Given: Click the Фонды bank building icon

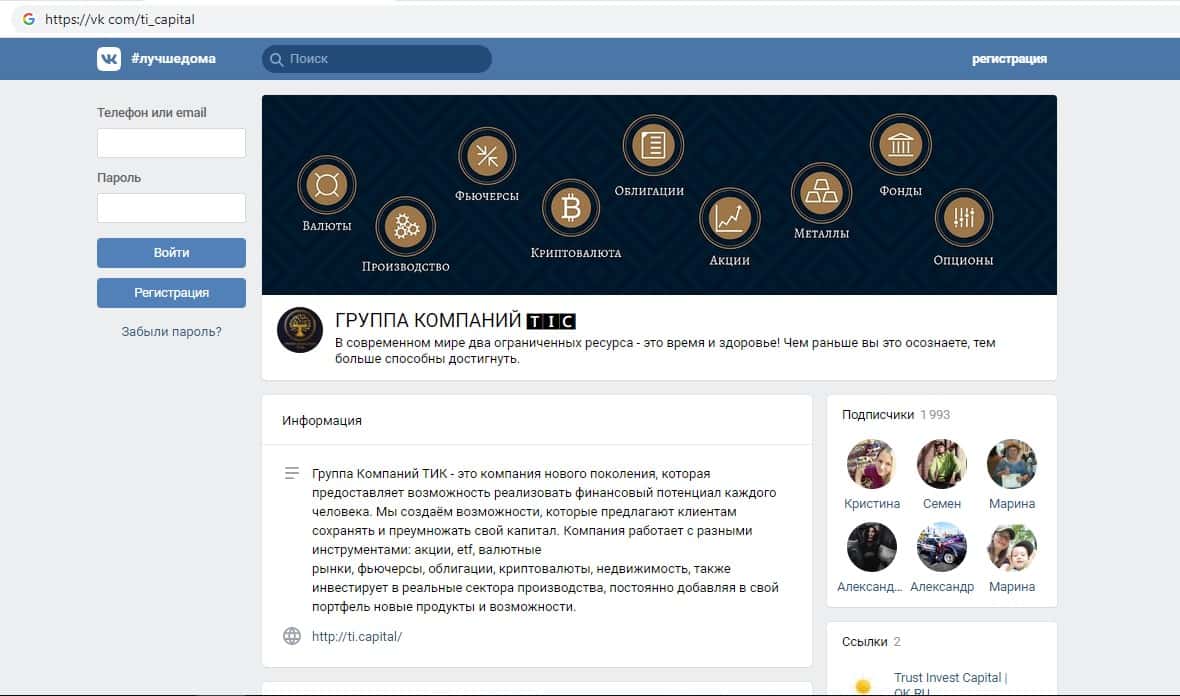Looking at the screenshot, I should 901,144.
